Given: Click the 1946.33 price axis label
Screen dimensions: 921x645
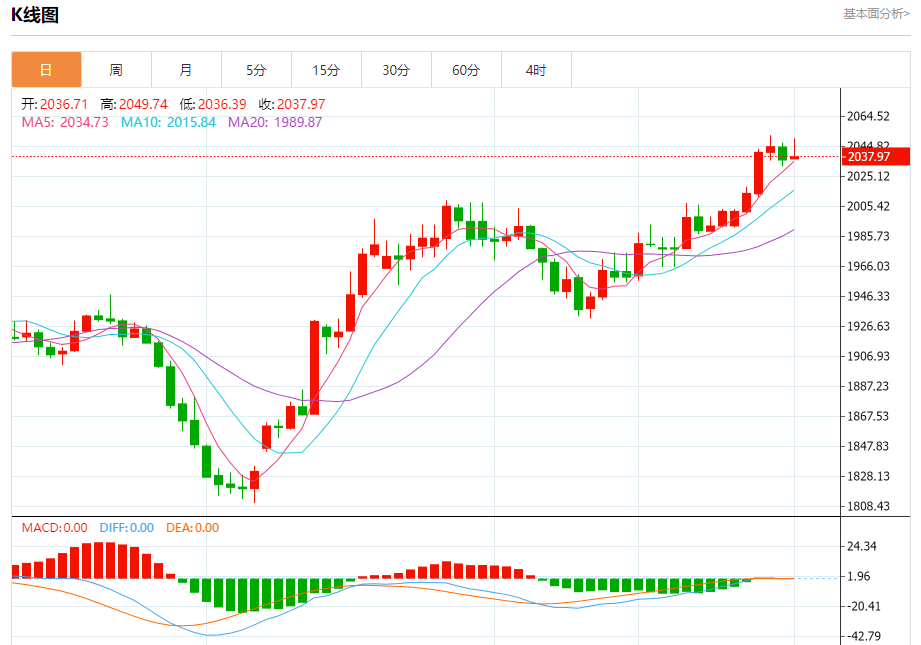Looking at the screenshot, I should [x=868, y=296].
